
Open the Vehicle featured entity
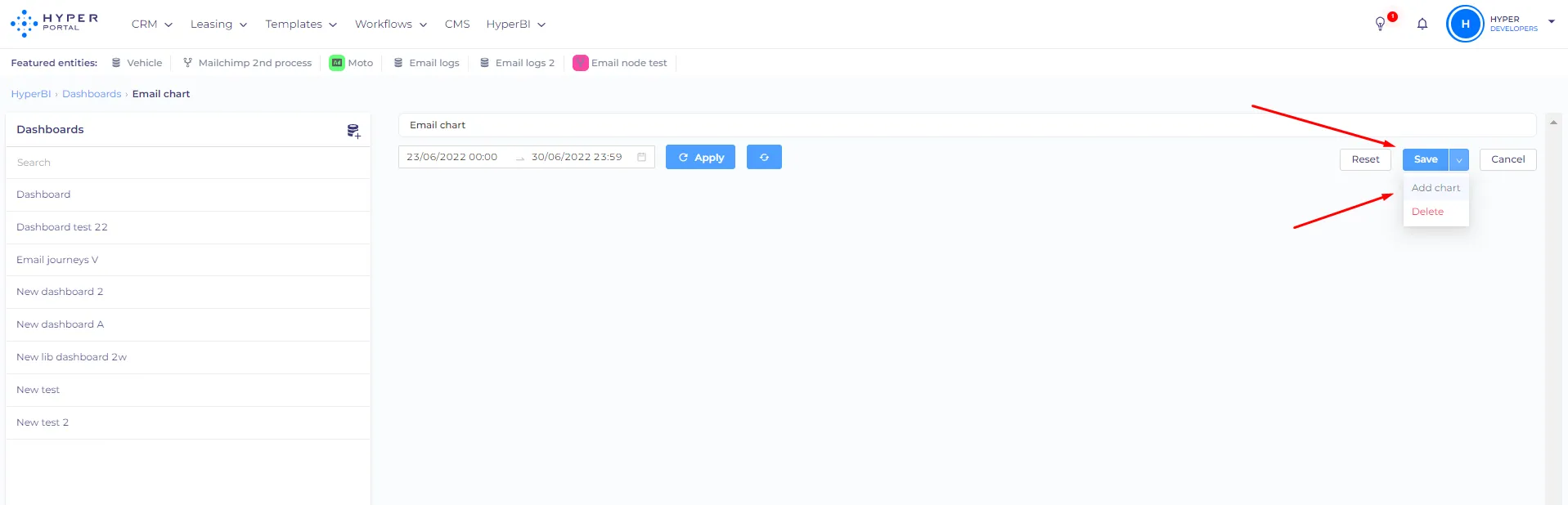(137, 63)
